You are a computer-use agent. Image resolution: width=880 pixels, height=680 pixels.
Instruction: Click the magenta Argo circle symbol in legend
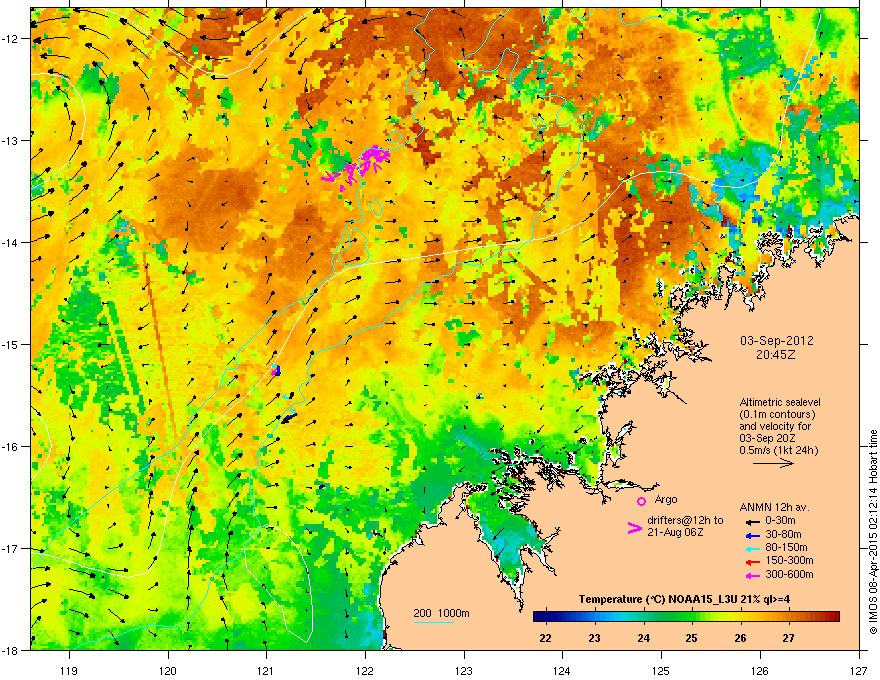(x=641, y=501)
